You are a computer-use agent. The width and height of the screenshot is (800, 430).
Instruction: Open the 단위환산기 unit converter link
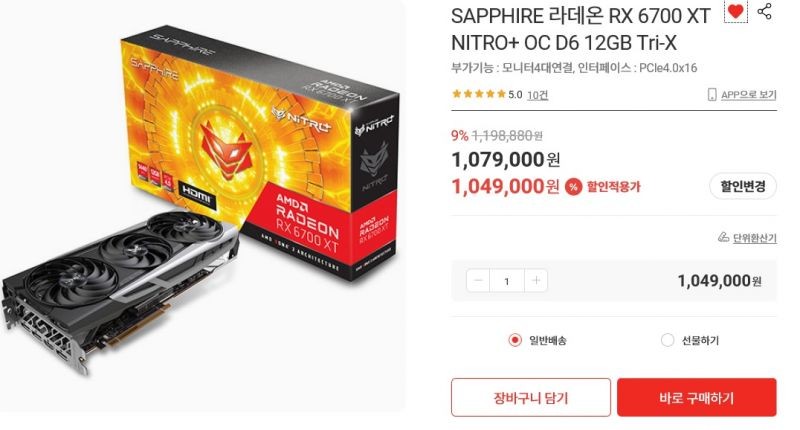pyautogui.click(x=755, y=238)
